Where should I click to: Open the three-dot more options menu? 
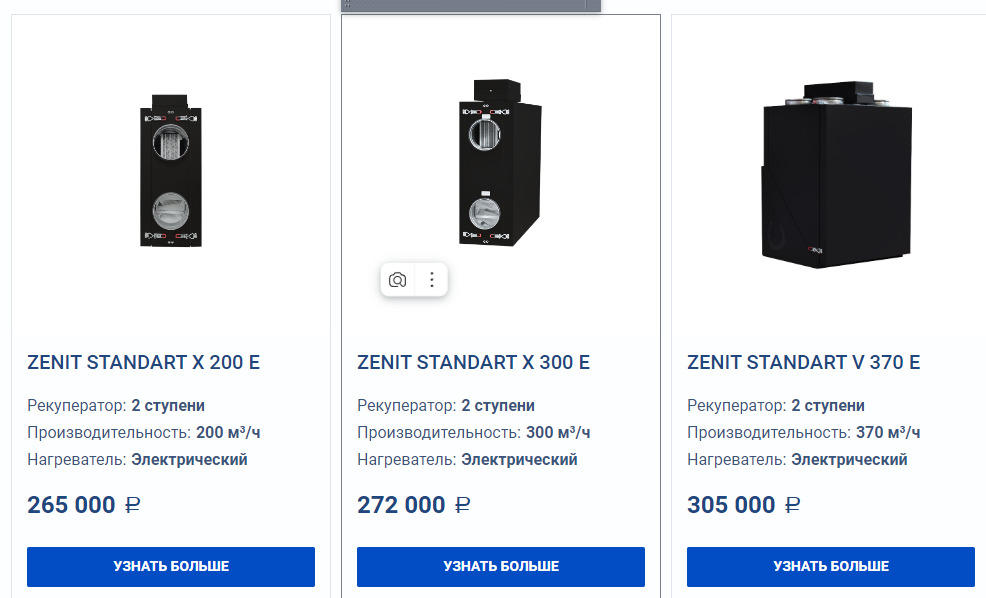coord(432,280)
